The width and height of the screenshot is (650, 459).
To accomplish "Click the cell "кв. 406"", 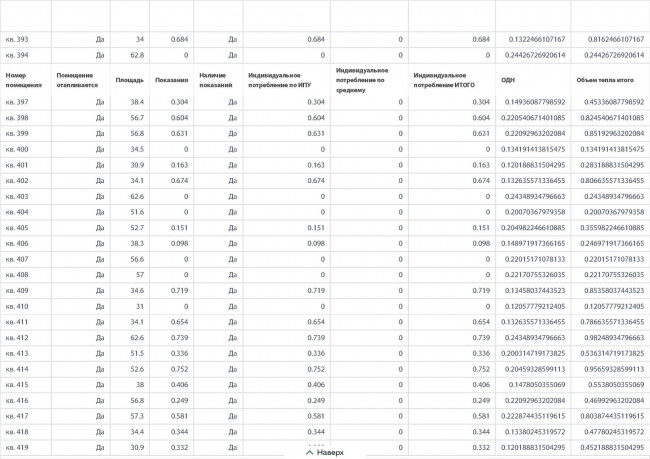I will pyautogui.click(x=17, y=243).
